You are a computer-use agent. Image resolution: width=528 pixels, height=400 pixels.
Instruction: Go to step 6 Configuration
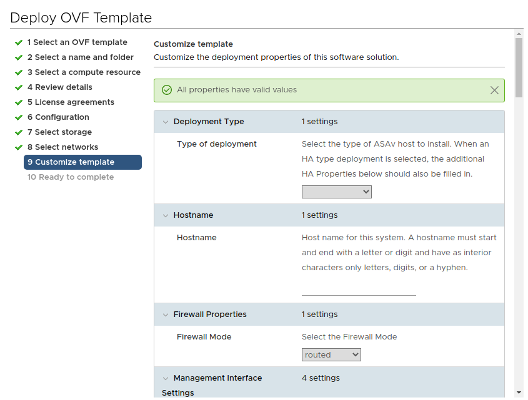pyautogui.click(x=58, y=117)
